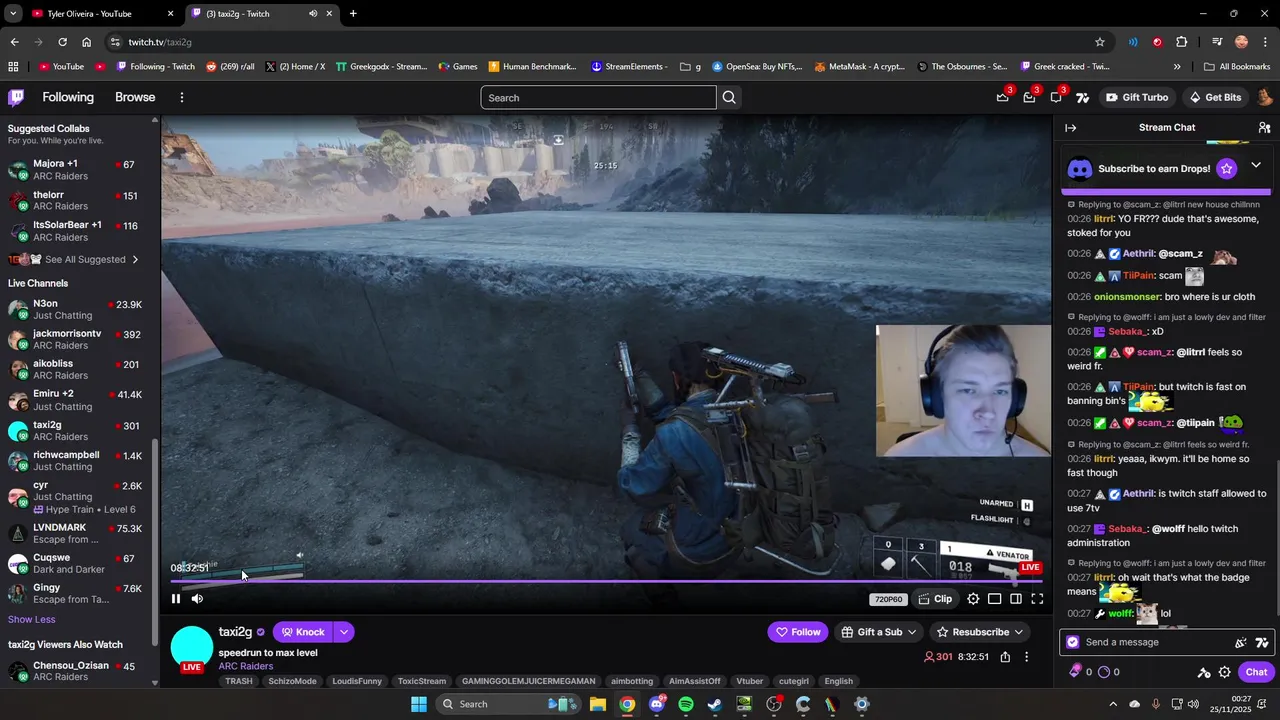
Task: Open the chat community users icon
Action: coord(1264,127)
